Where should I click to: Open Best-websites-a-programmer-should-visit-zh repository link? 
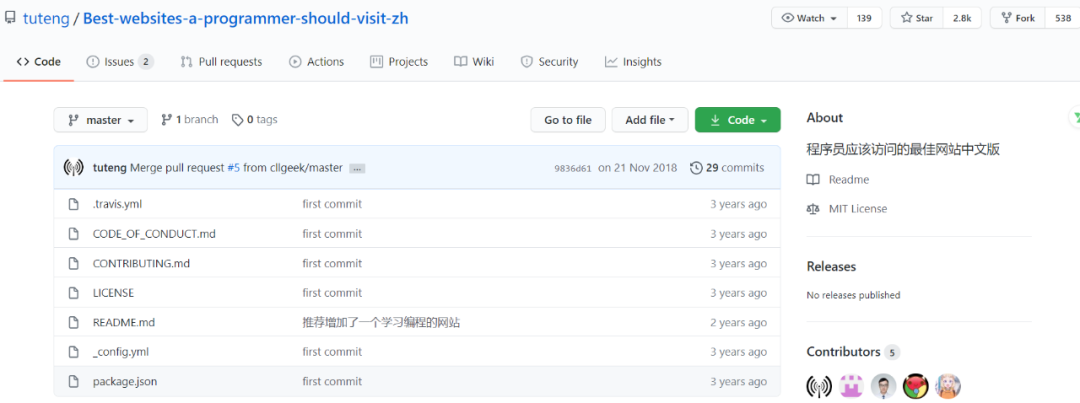click(246, 19)
